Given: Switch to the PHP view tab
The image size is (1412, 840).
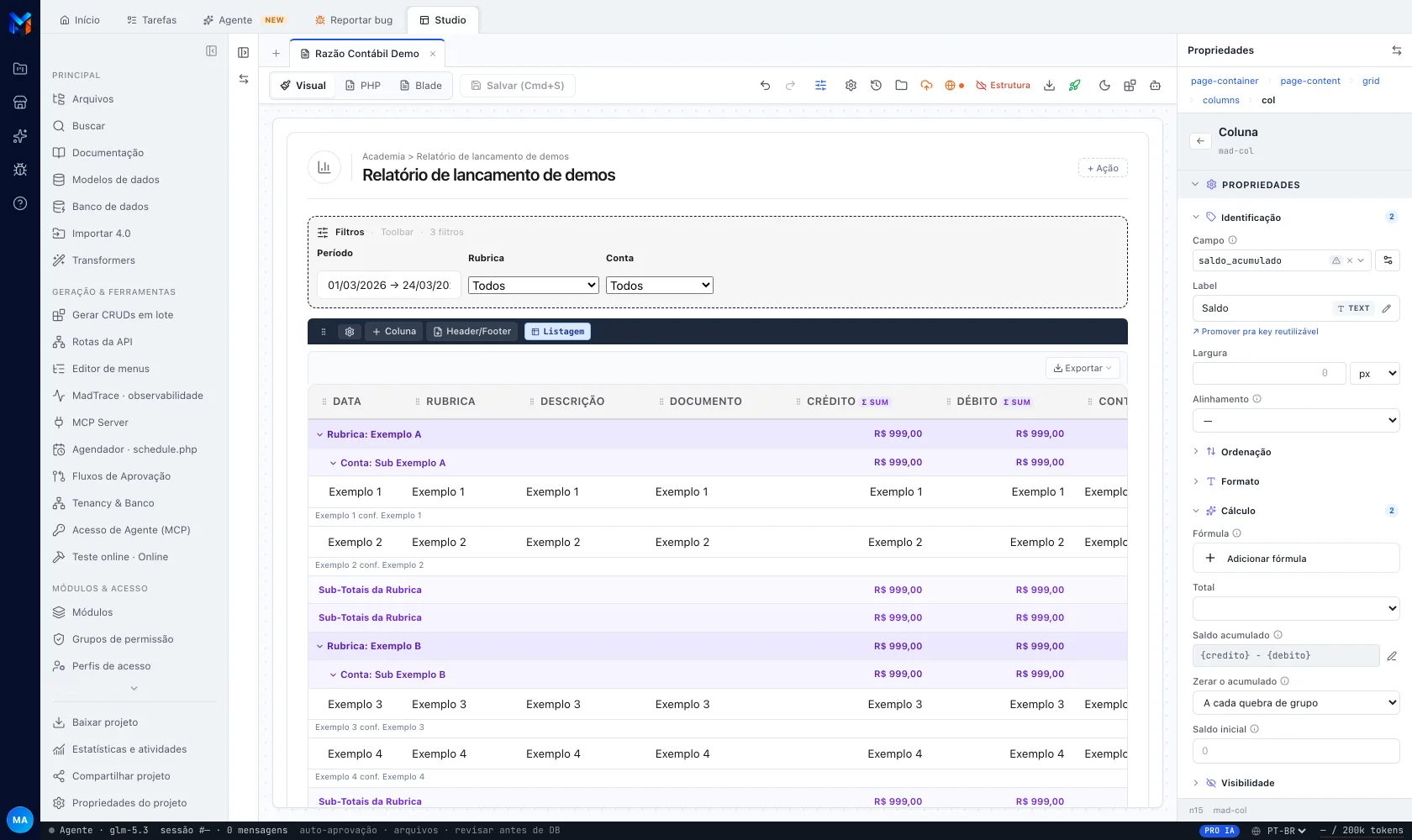Looking at the screenshot, I should (x=363, y=86).
